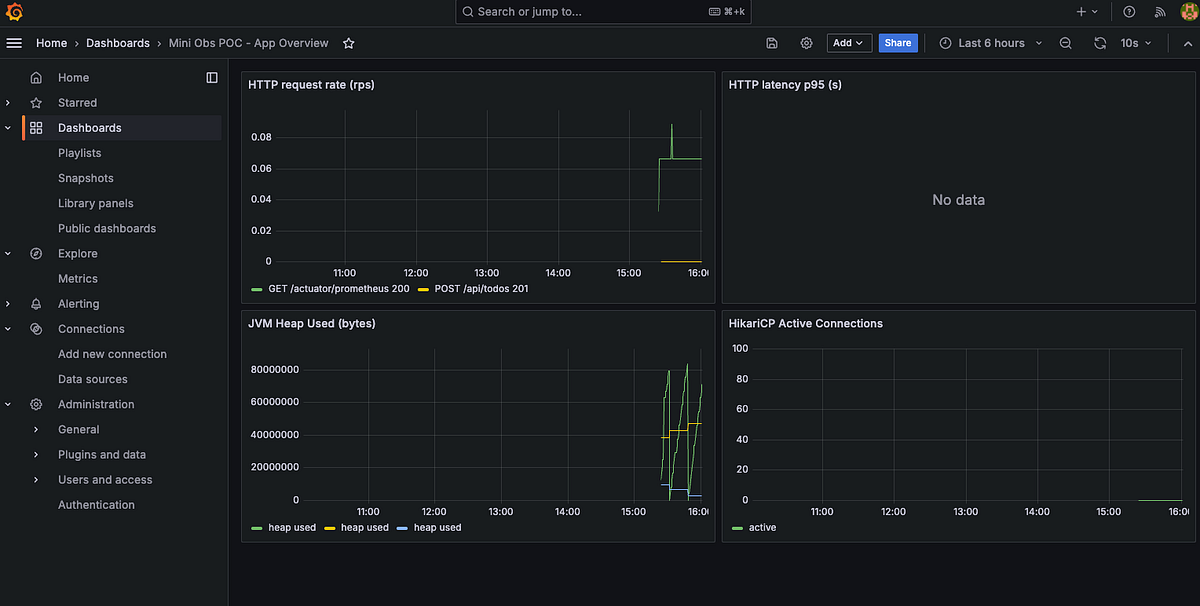Image resolution: width=1200 pixels, height=606 pixels.
Task: Click the Connections icon in sidebar
Action: [x=36, y=329]
